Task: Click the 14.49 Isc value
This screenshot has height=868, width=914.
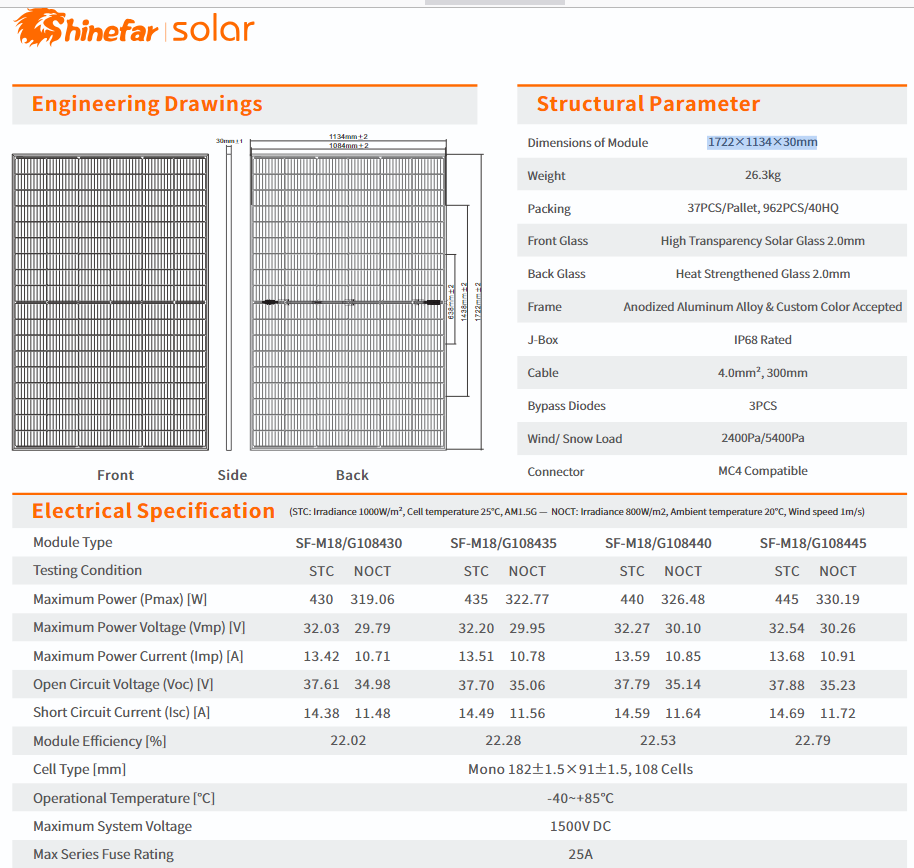Action: click(476, 714)
